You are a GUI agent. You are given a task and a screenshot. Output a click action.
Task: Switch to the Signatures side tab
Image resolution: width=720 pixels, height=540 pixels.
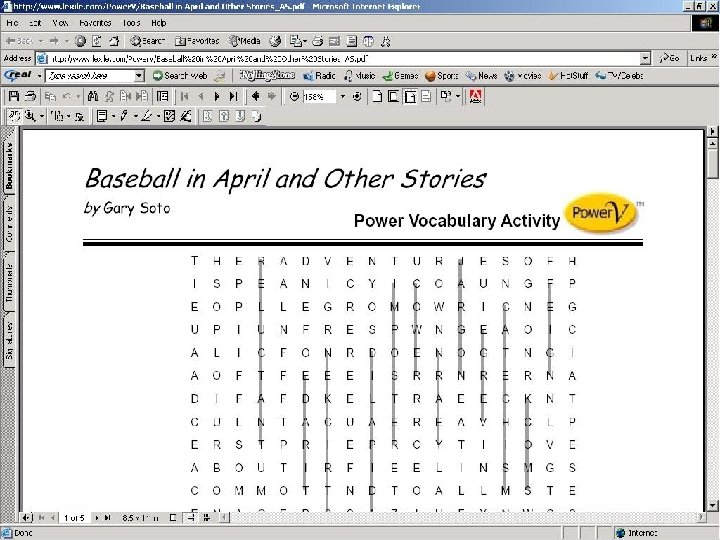(x=9, y=340)
